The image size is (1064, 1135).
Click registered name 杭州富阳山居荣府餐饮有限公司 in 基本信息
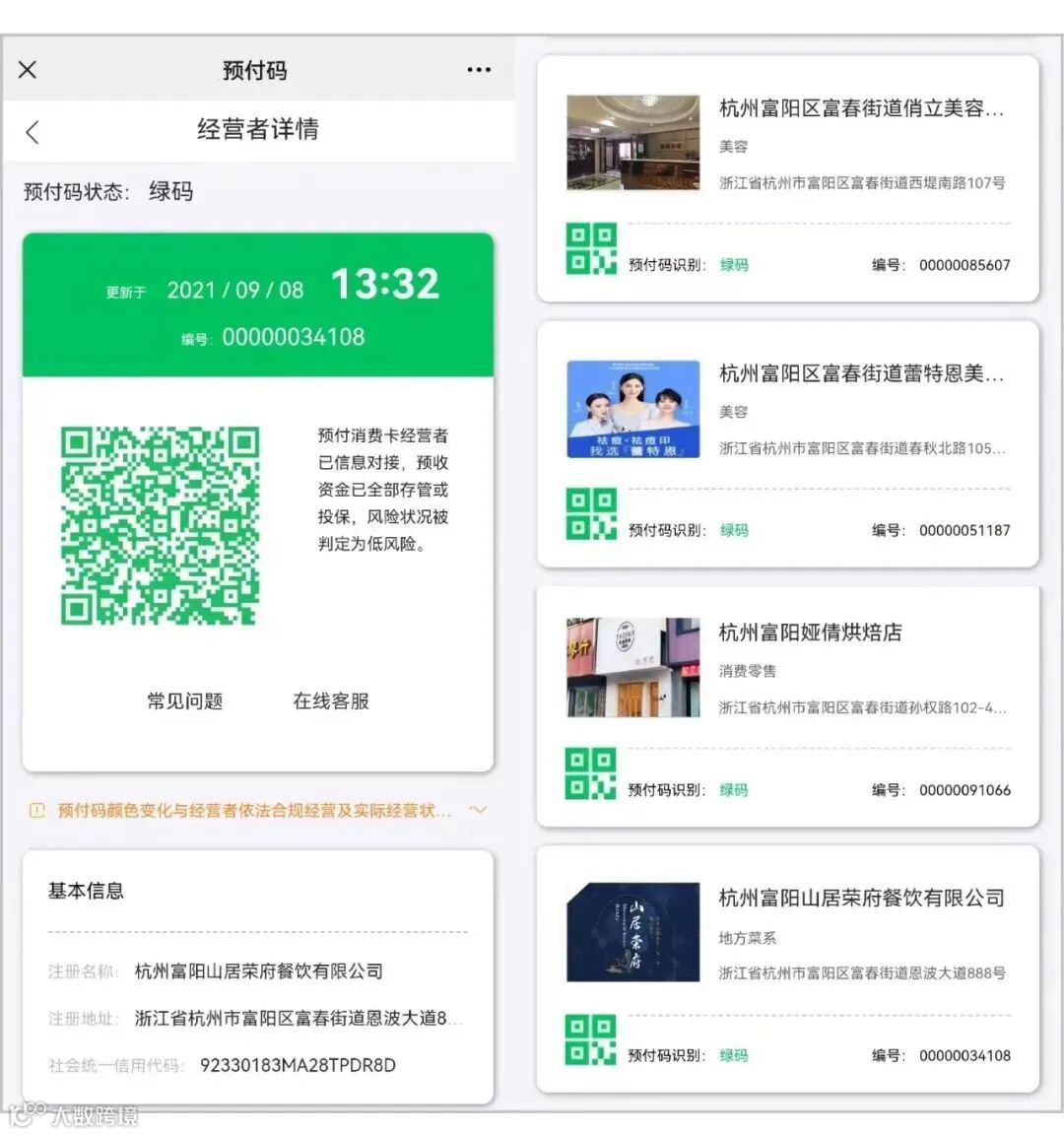tap(258, 971)
